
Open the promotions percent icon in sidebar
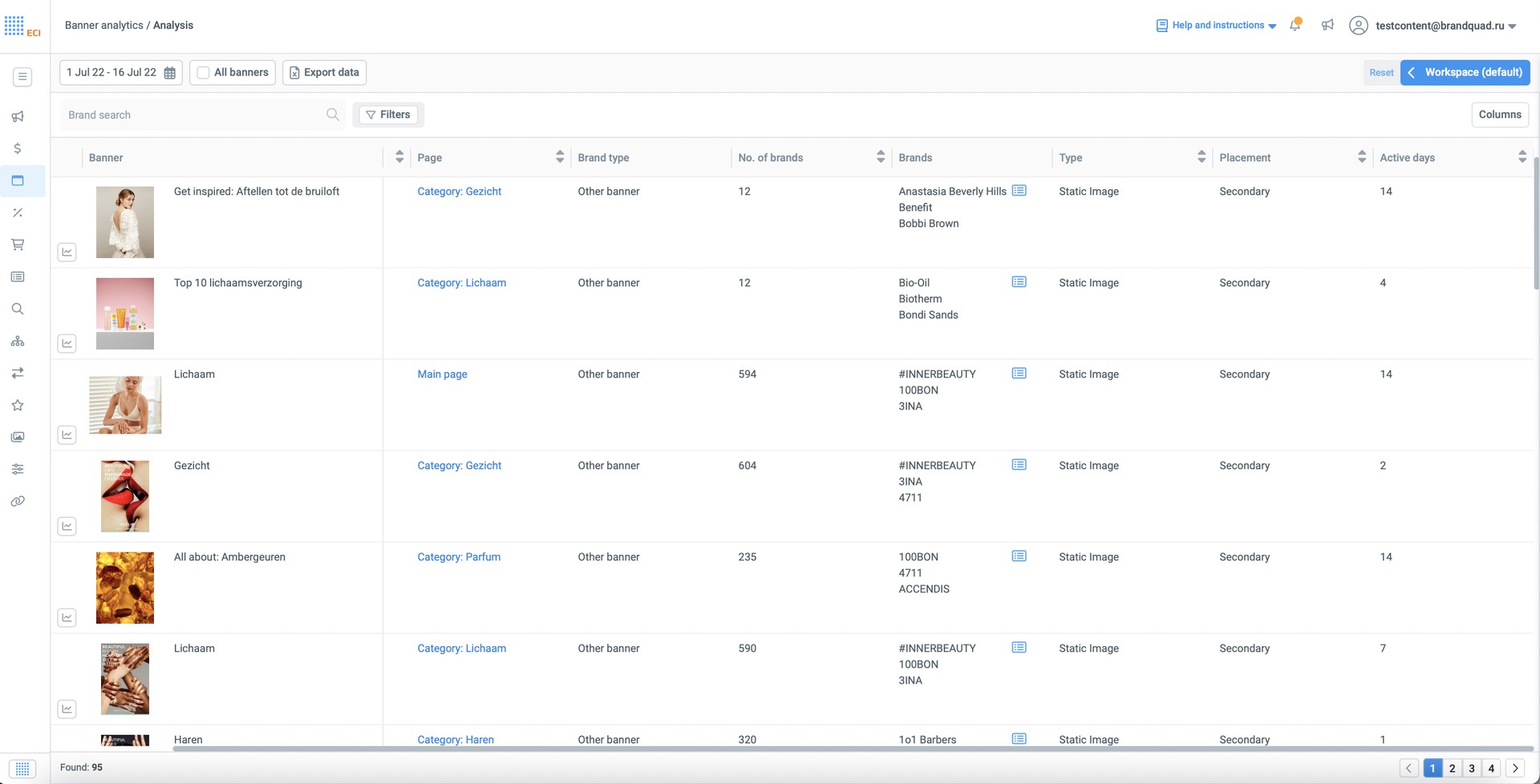pyautogui.click(x=18, y=212)
